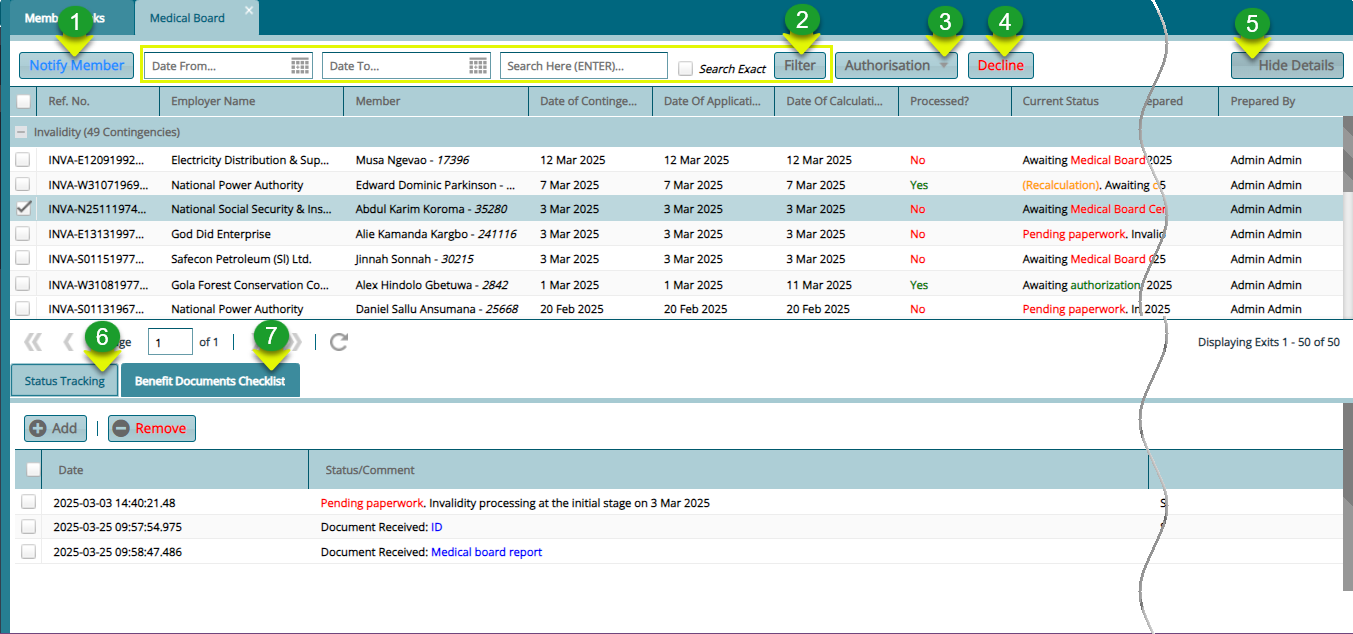Open the Date To calendar picker

[x=478, y=64]
